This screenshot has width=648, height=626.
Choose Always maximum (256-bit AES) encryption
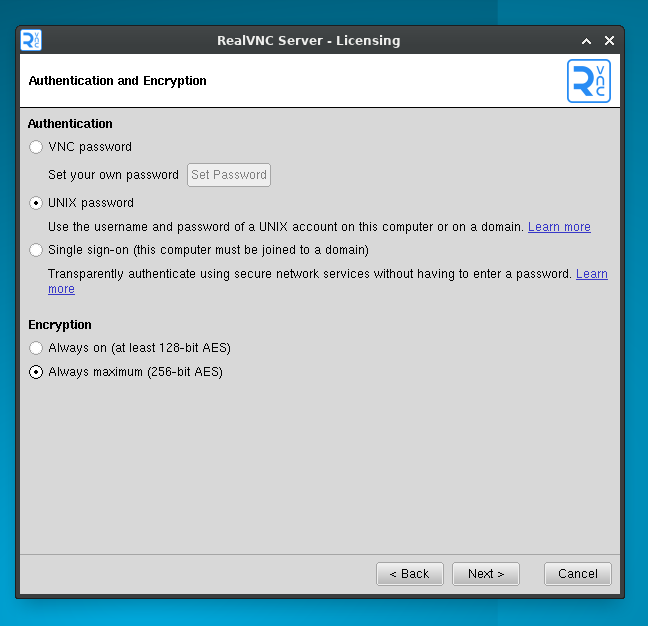(37, 372)
